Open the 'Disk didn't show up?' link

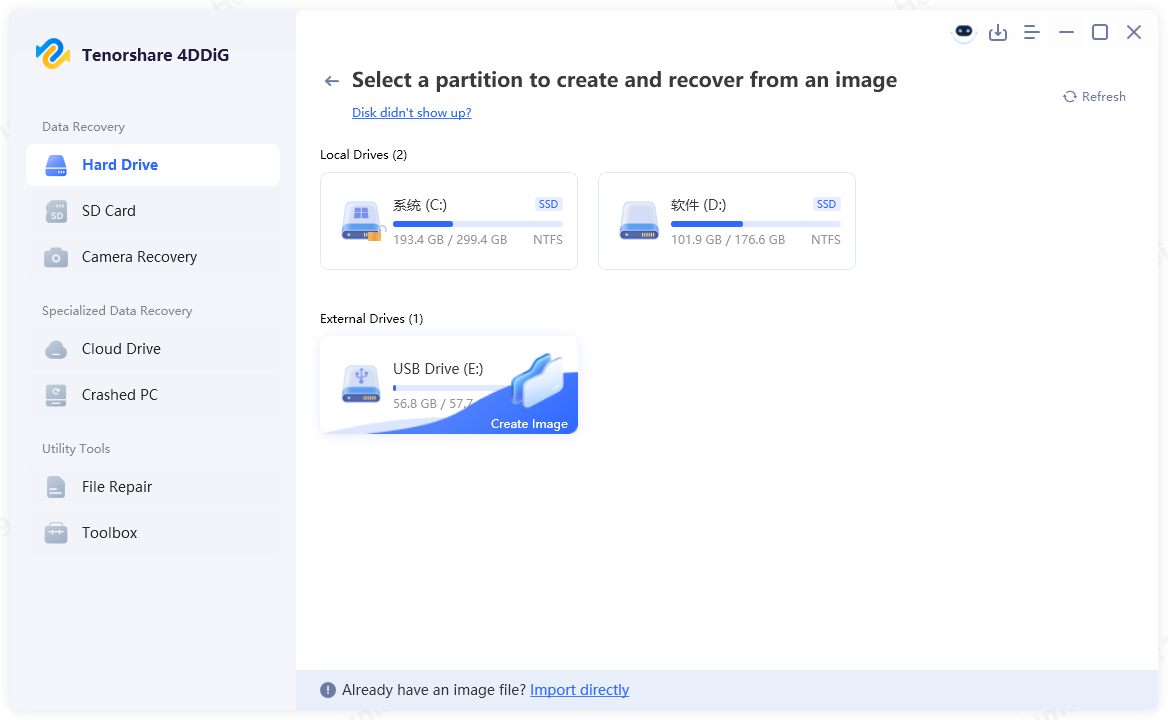click(411, 112)
